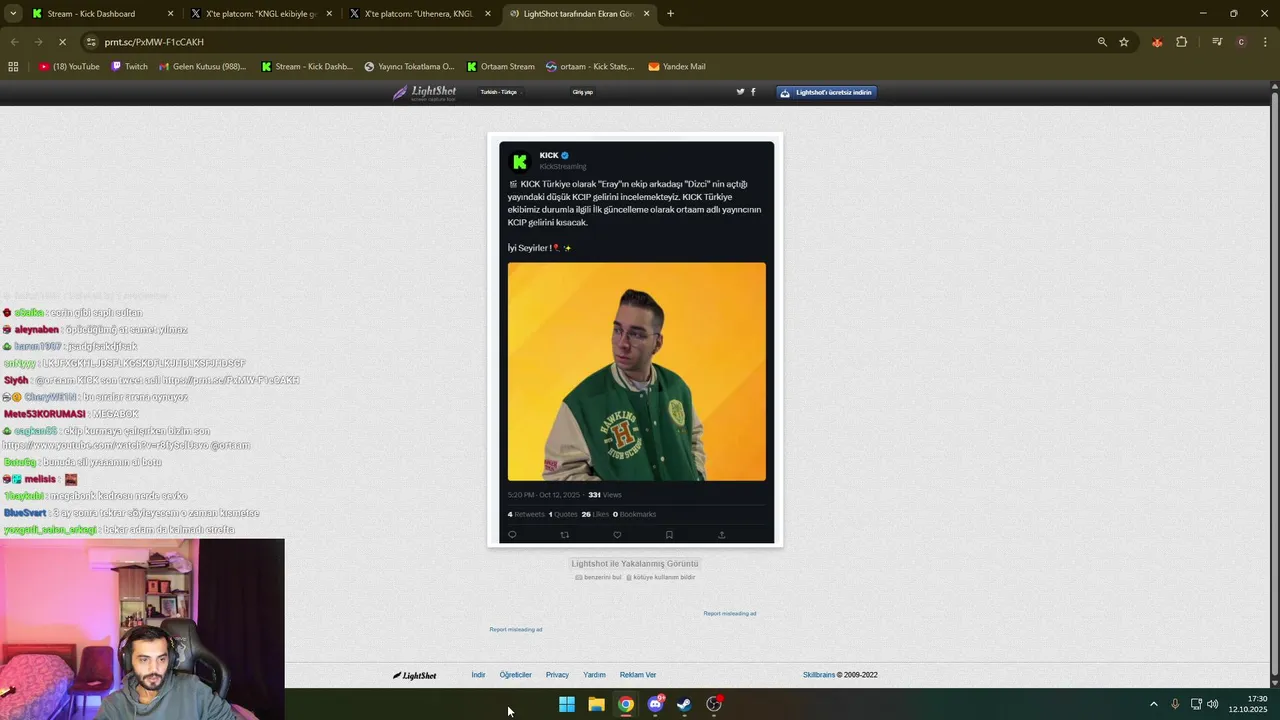Open Steam from the taskbar

coord(684,704)
